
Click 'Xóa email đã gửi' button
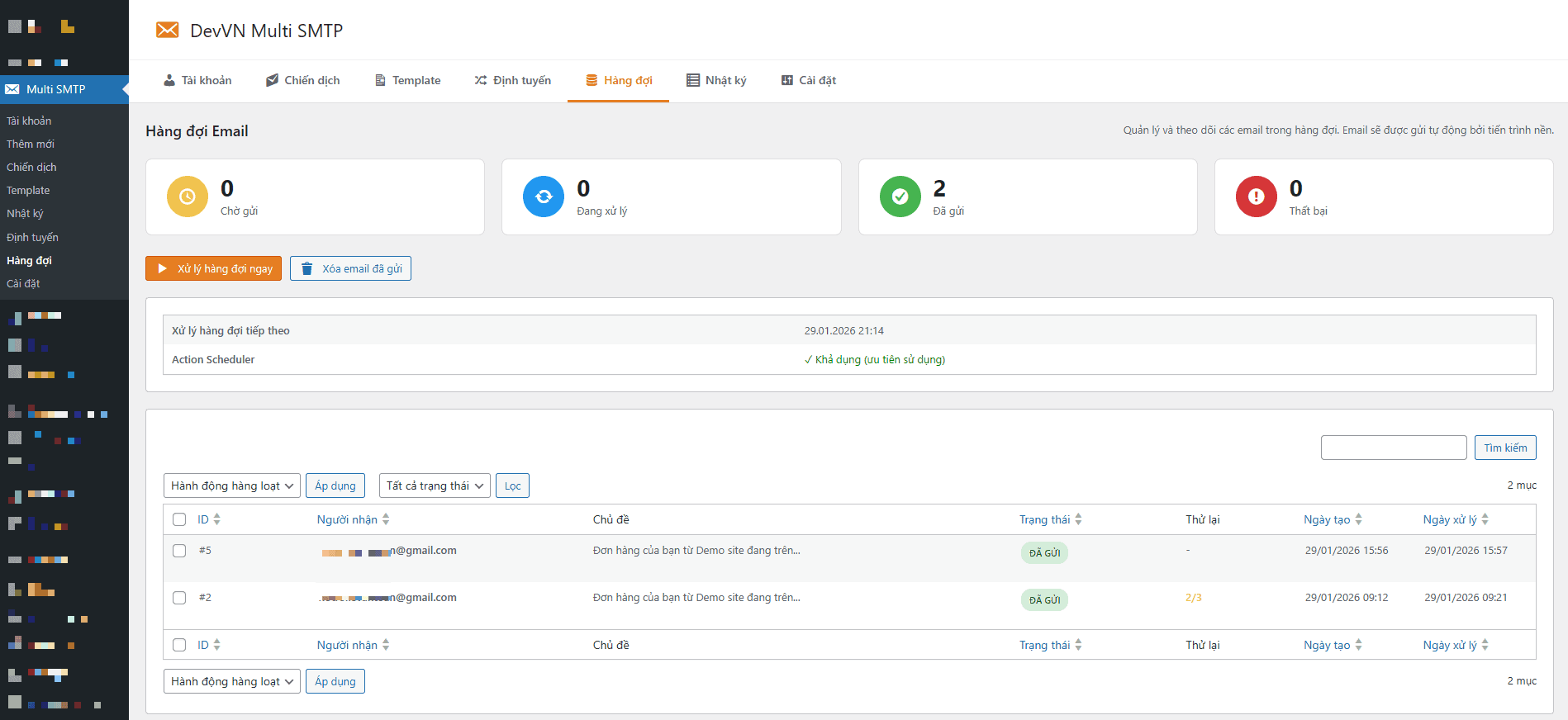point(350,268)
